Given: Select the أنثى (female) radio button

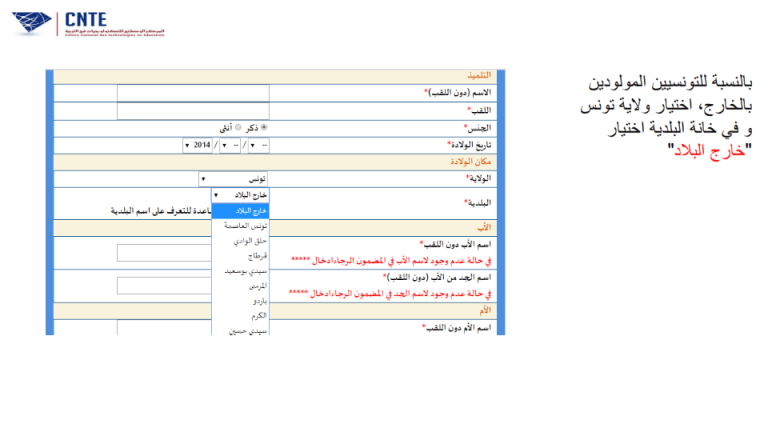Looking at the screenshot, I should click(239, 128).
